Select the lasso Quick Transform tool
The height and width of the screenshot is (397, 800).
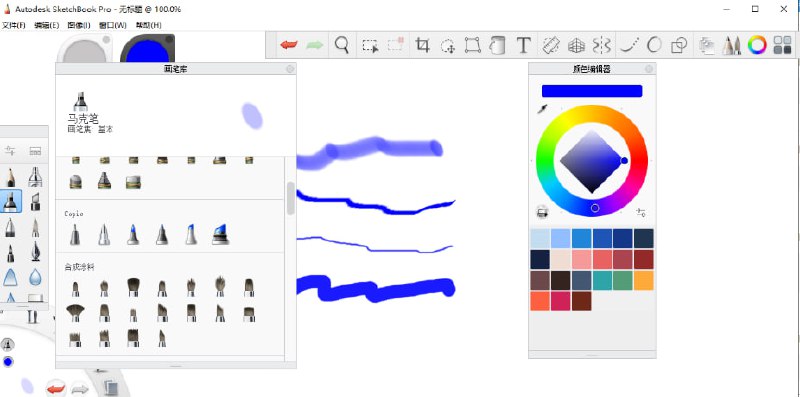click(448, 46)
